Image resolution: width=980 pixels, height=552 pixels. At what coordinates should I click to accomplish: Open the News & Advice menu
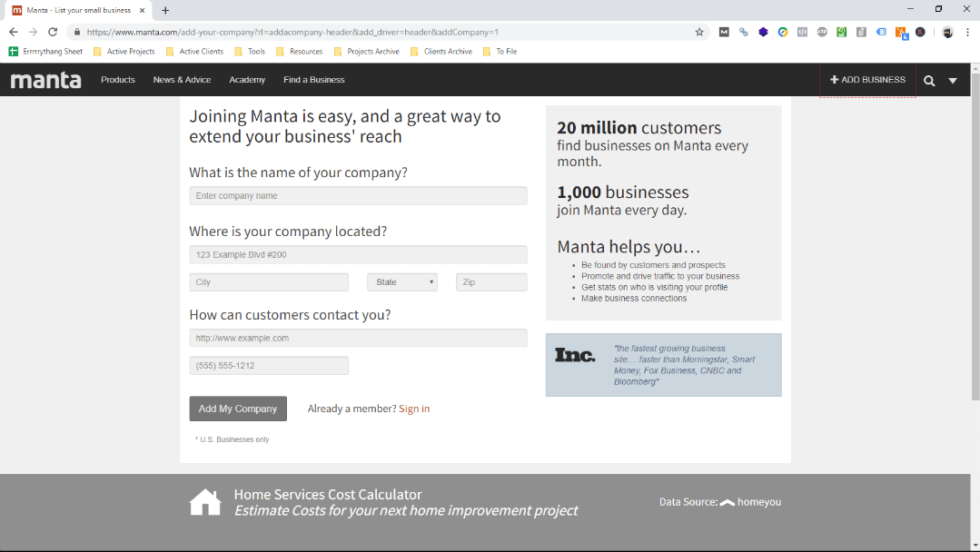tap(182, 80)
